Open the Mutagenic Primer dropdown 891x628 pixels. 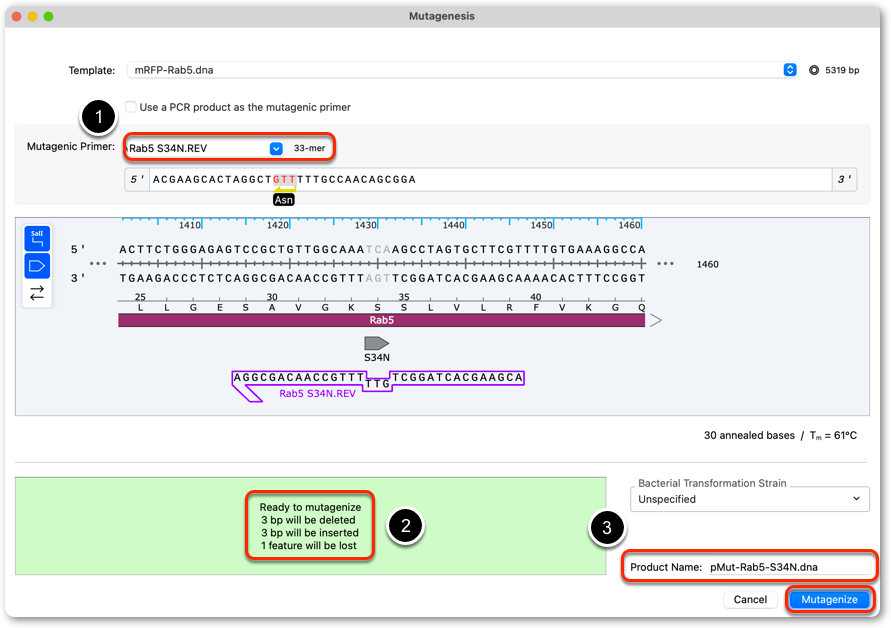pyautogui.click(x=276, y=148)
